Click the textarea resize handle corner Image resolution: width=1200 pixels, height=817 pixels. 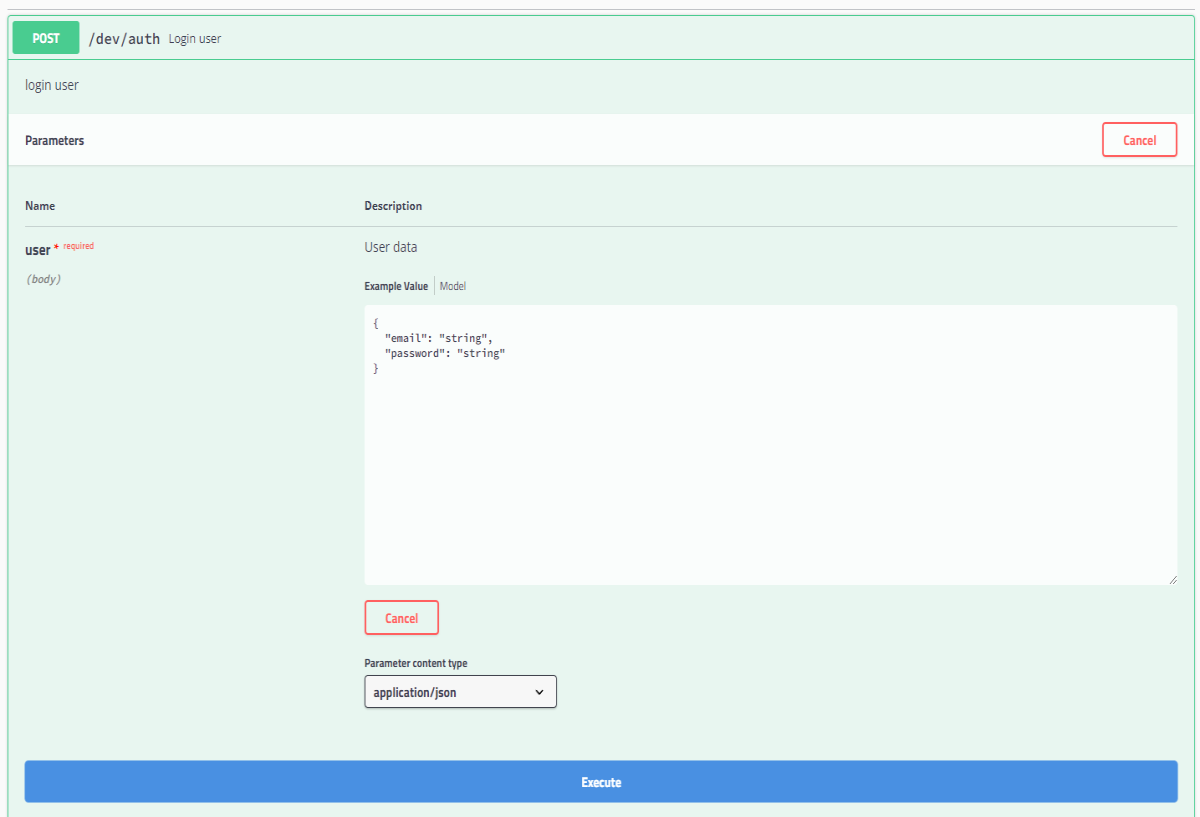coord(1171,579)
